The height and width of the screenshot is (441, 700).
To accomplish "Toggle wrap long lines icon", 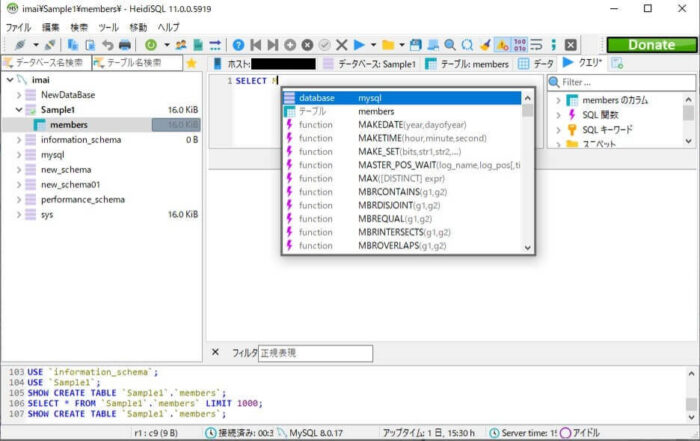I will coord(537,45).
